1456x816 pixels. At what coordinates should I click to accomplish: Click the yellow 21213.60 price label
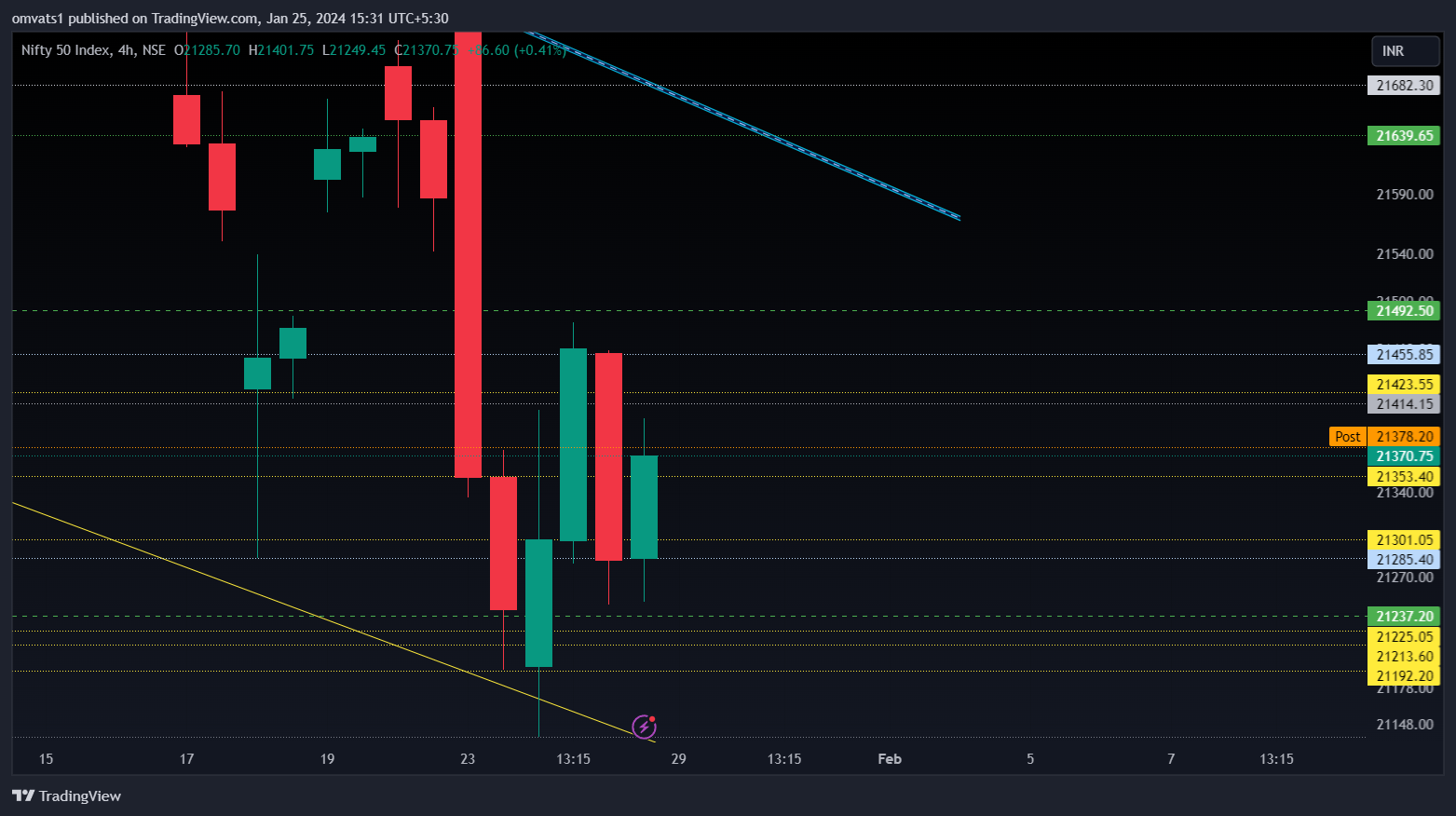(1404, 657)
